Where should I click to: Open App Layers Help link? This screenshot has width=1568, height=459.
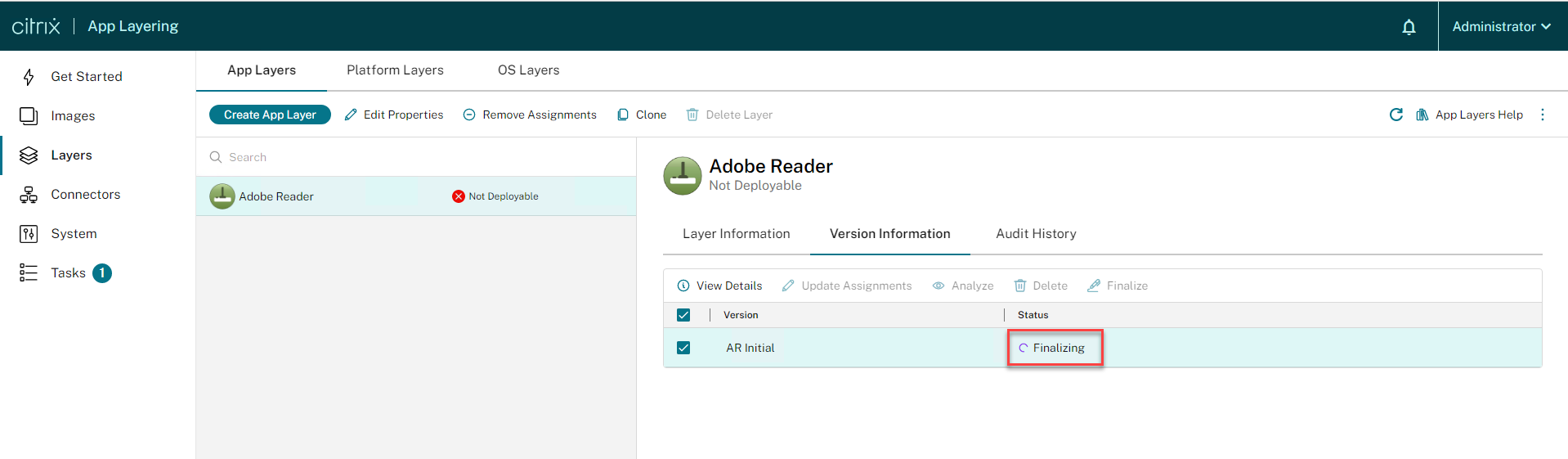[1479, 115]
